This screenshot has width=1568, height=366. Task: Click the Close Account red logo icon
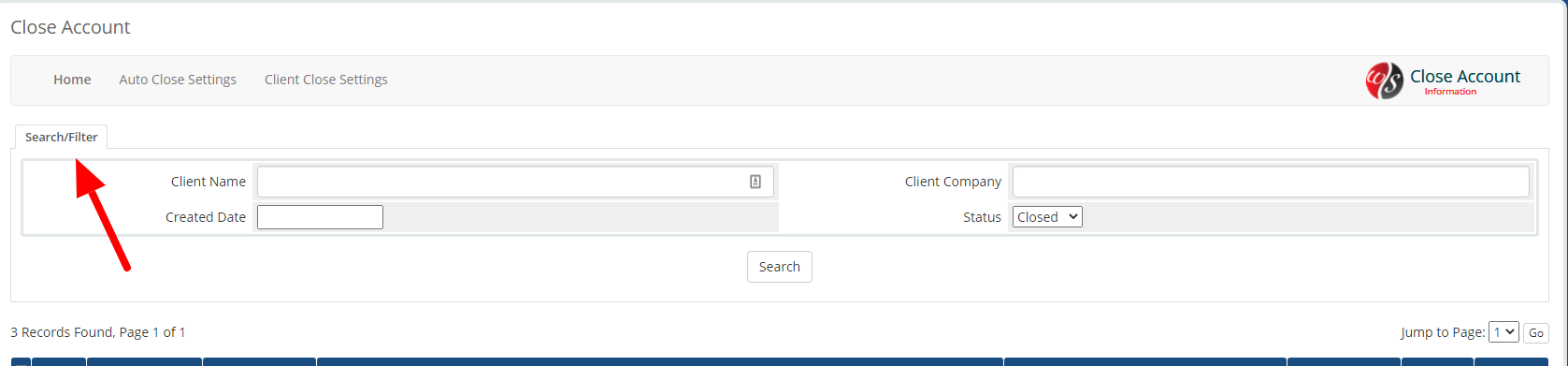pyautogui.click(x=1384, y=81)
